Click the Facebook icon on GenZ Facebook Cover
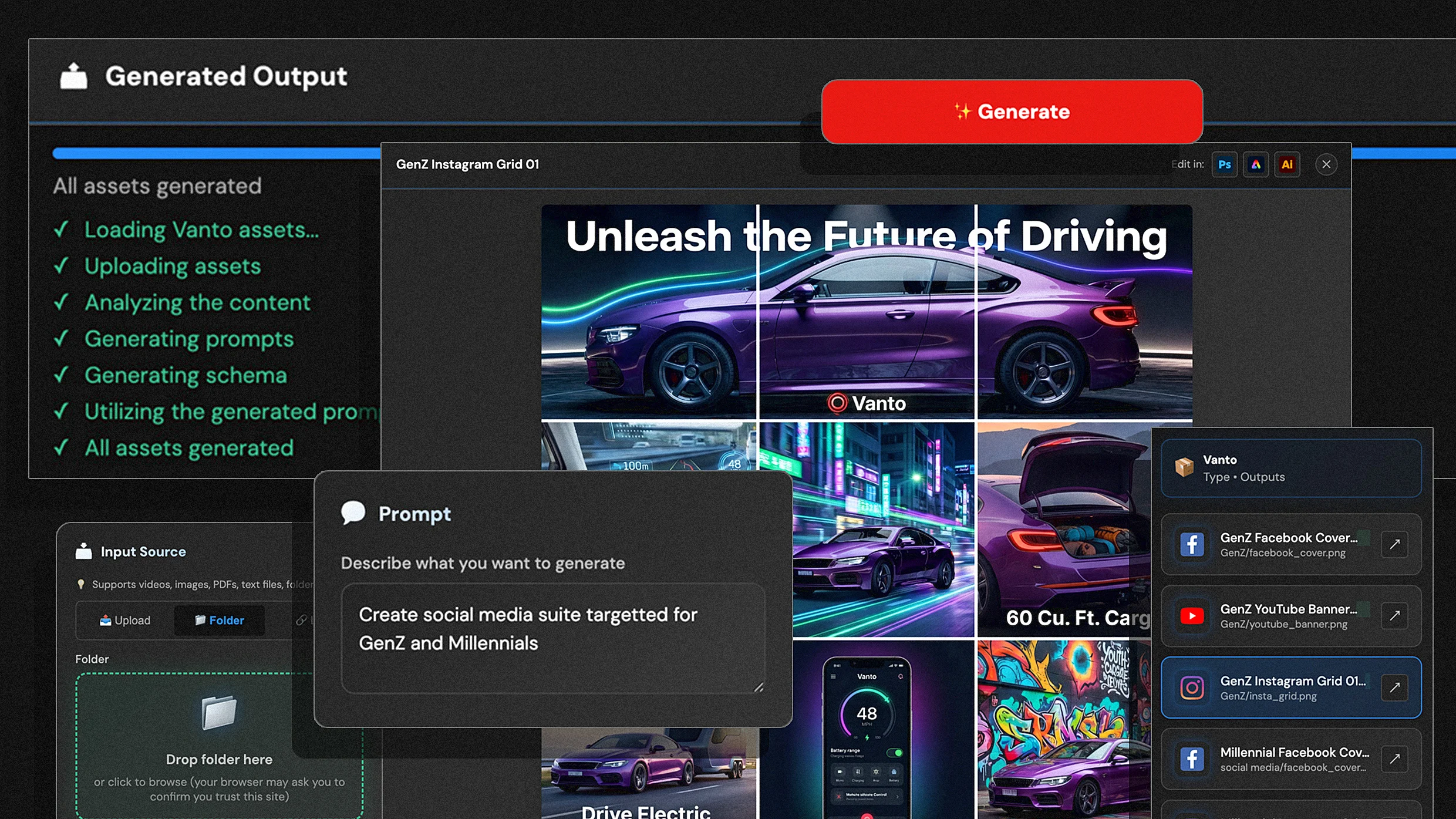This screenshot has height=819, width=1456. coord(1192,545)
